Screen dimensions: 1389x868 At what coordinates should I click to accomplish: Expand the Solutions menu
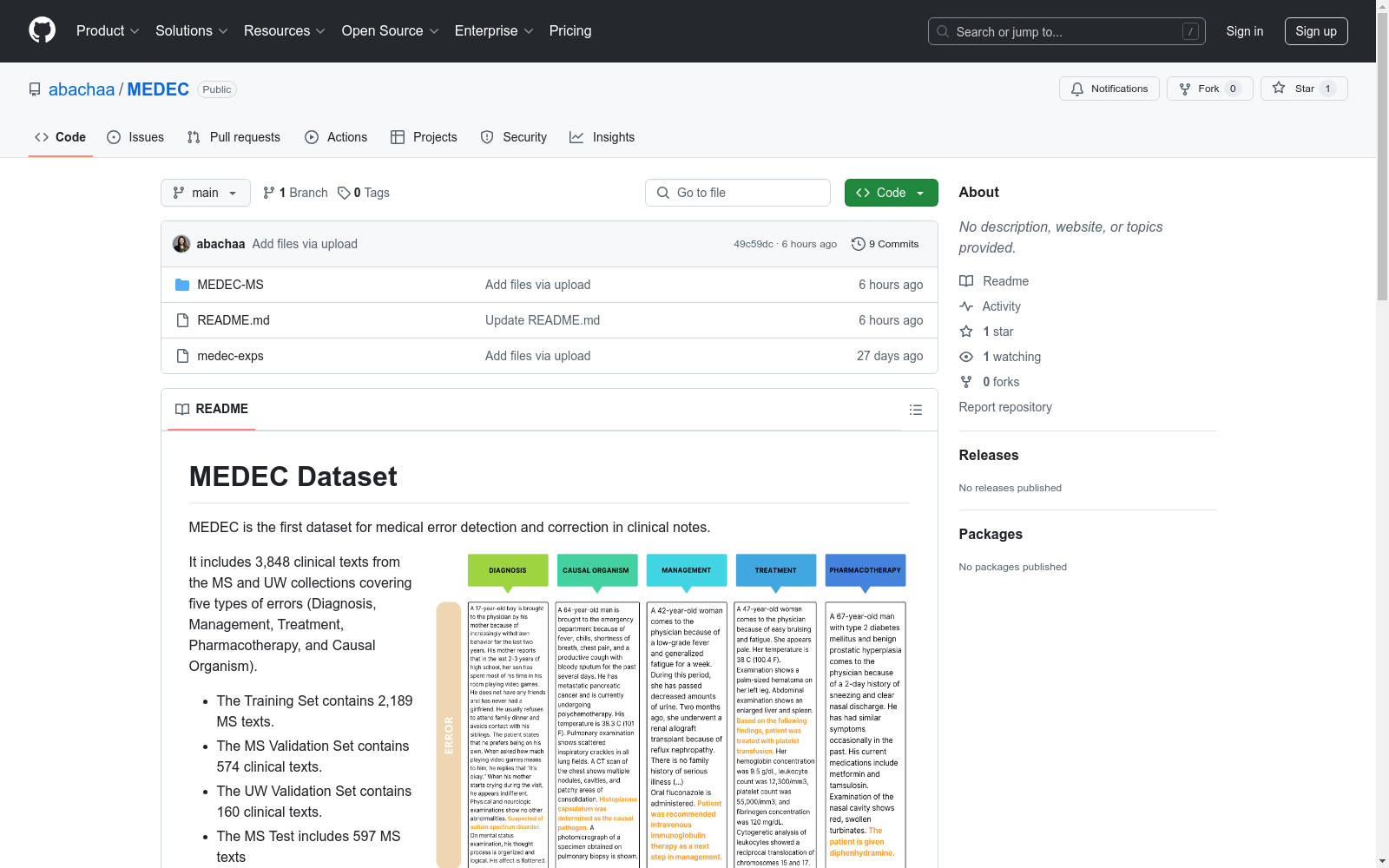click(x=191, y=31)
